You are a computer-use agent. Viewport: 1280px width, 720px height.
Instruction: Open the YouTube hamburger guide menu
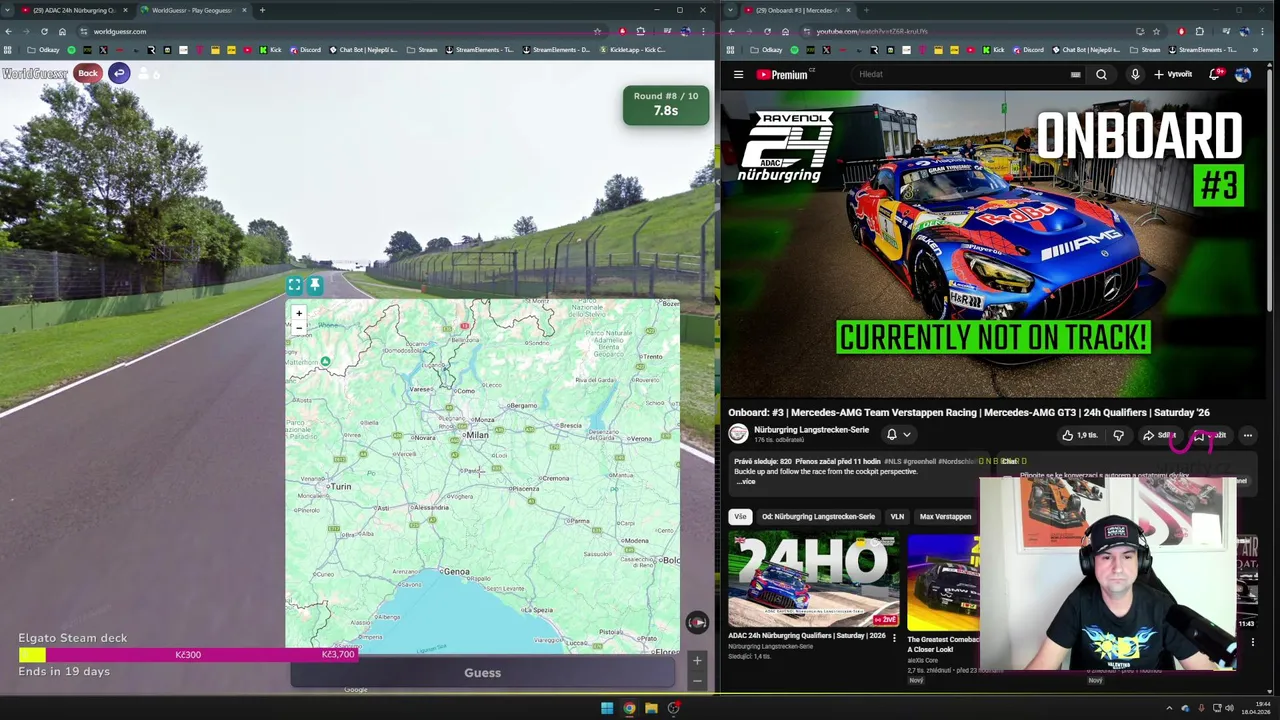pyautogui.click(x=738, y=74)
